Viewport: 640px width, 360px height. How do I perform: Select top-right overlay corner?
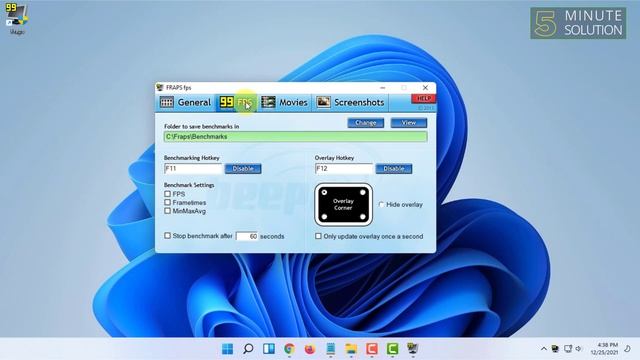(362, 192)
